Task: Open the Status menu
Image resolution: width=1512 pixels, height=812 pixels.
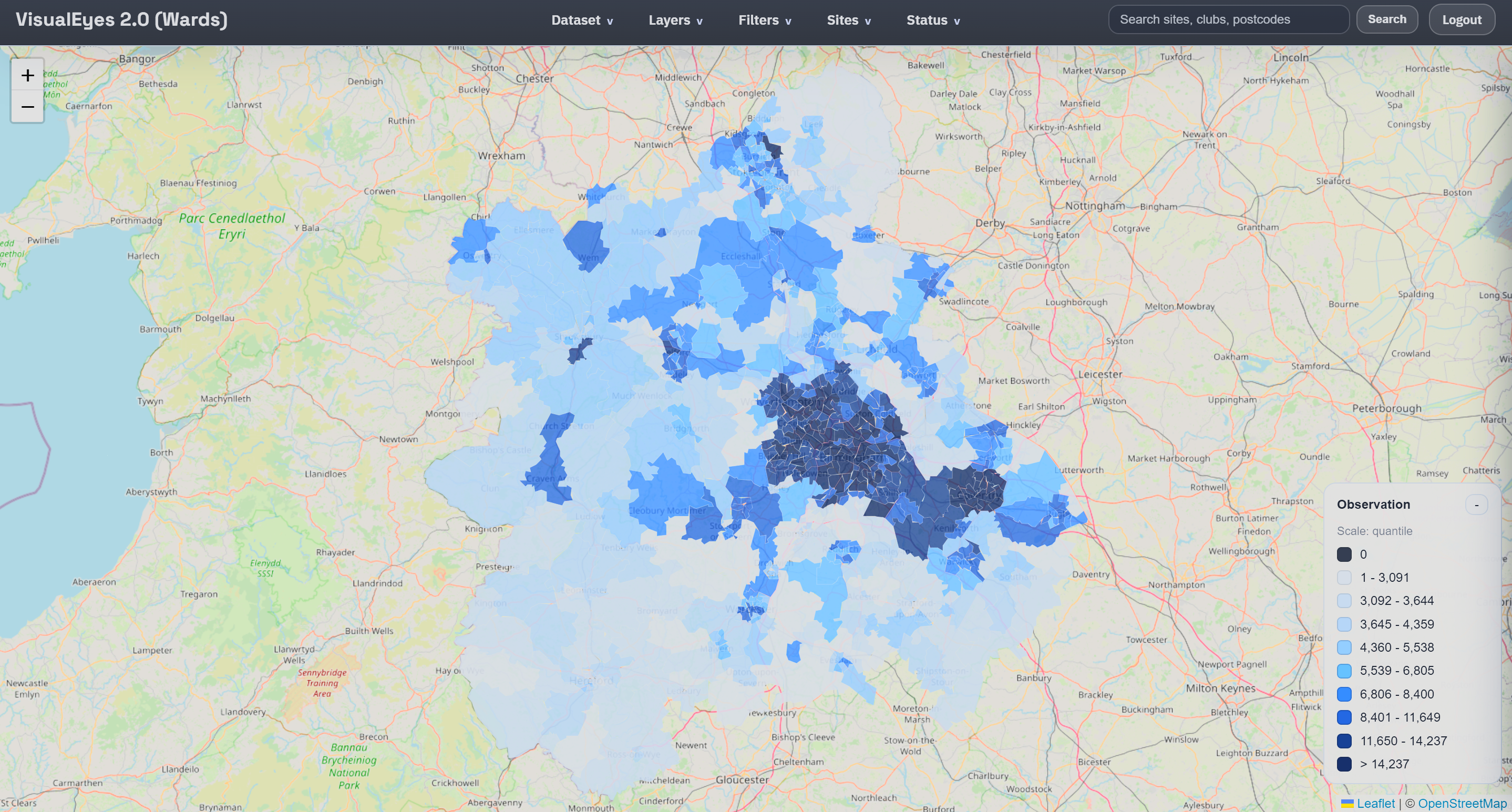Action: click(932, 19)
